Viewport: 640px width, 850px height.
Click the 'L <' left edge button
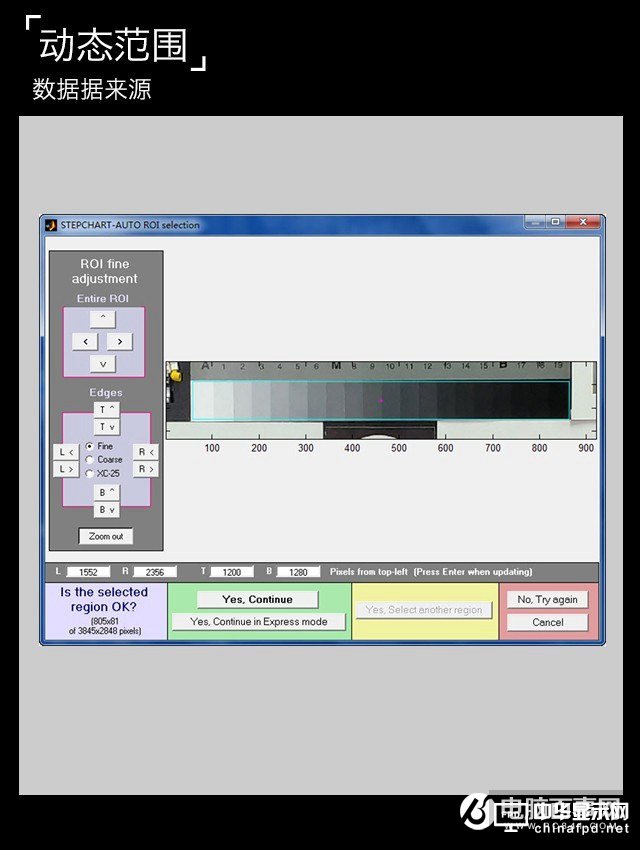point(65,452)
